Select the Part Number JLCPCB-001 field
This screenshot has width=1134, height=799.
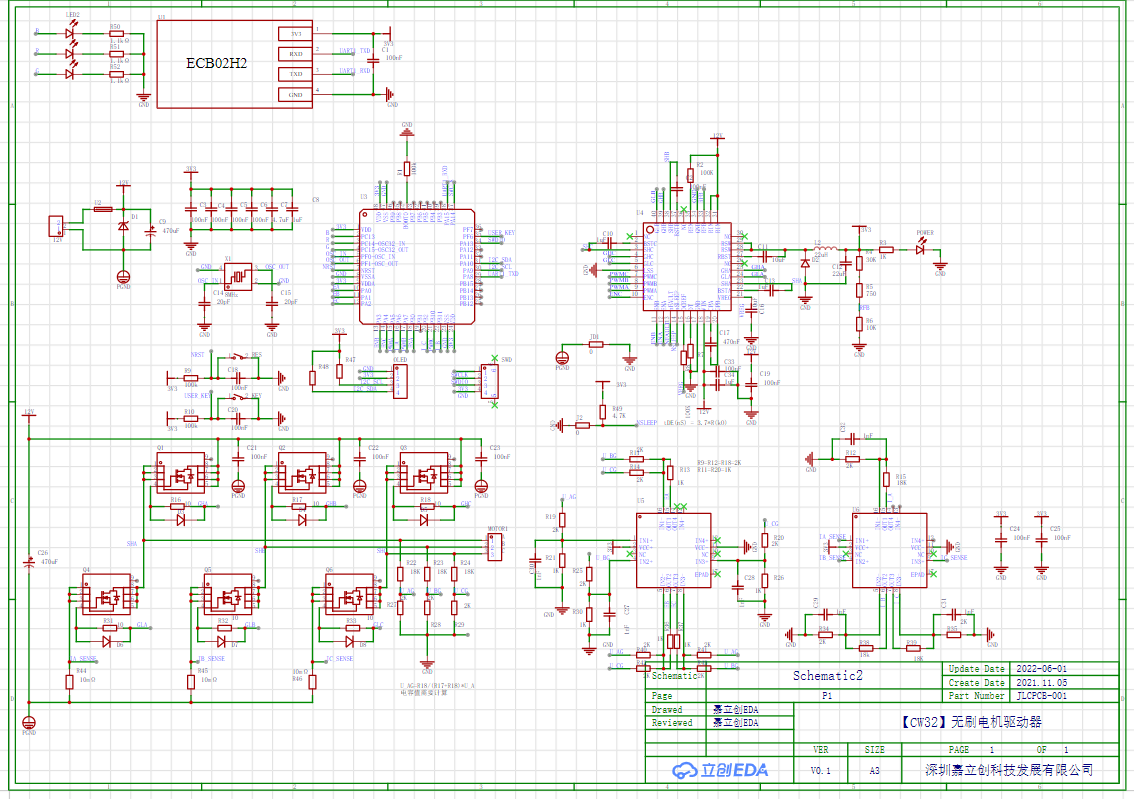coord(1041,695)
